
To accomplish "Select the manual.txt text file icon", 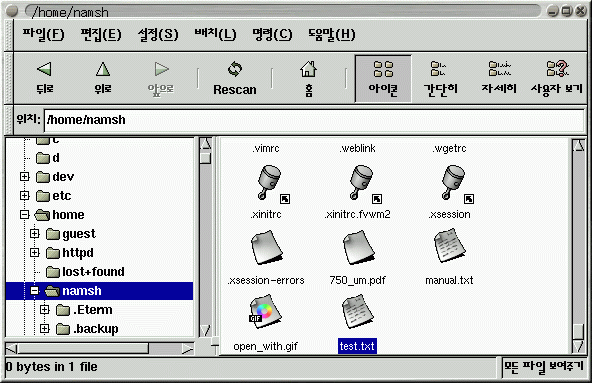I will tap(450, 246).
